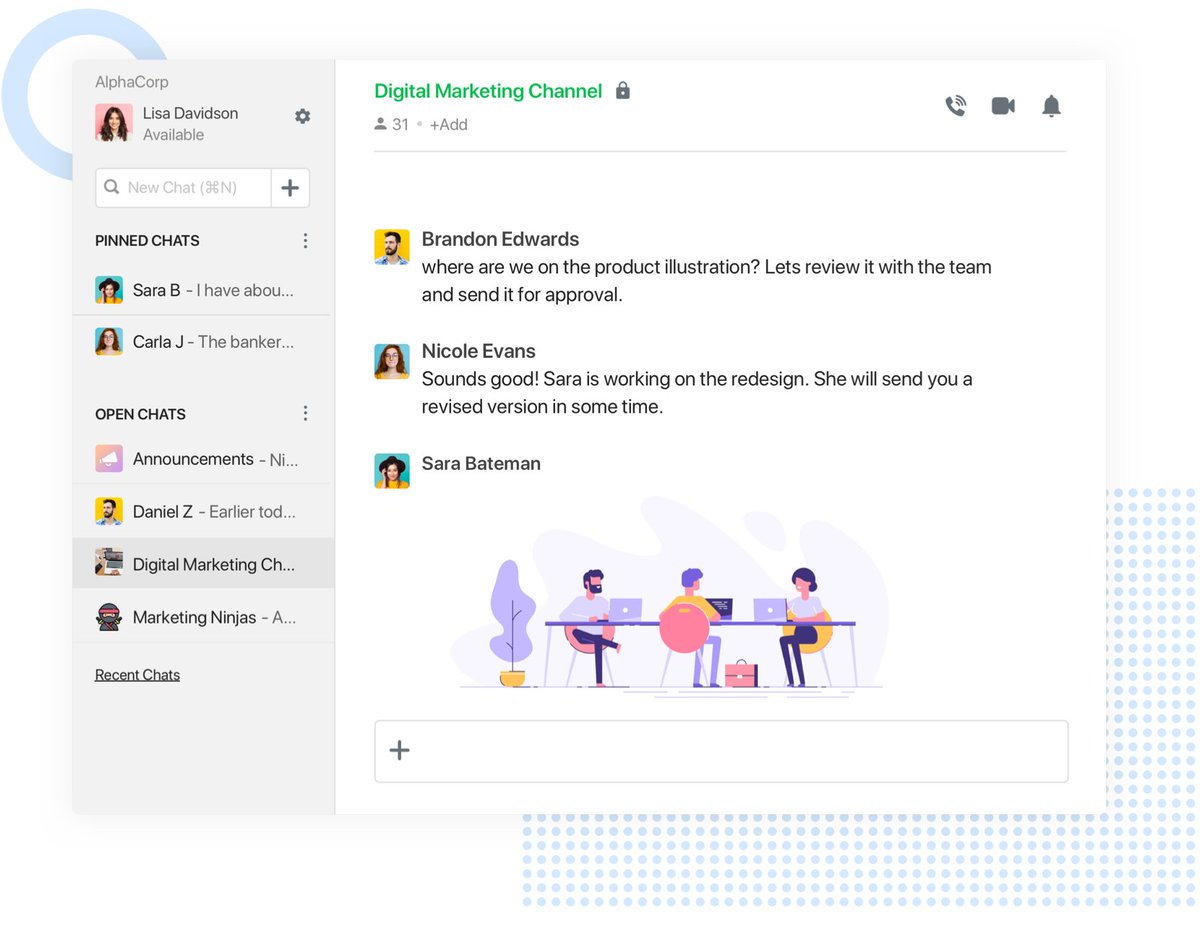Click plus attachment icon in message box
1200x940 pixels.
coord(399,750)
